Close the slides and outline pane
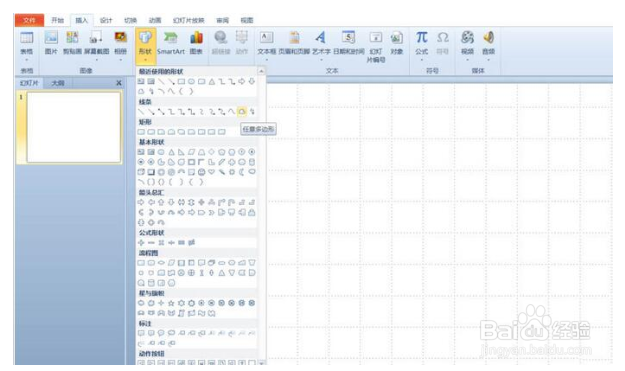 [118, 83]
